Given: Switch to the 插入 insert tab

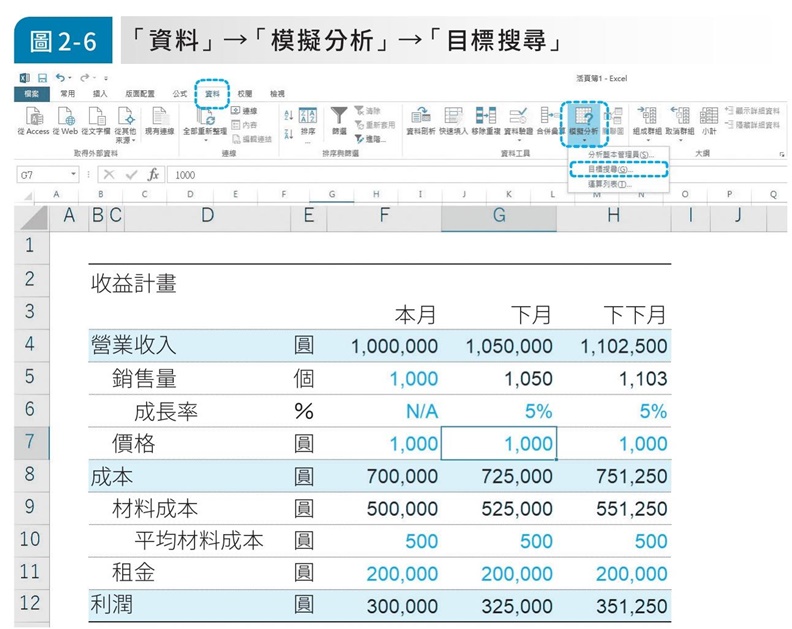Looking at the screenshot, I should coord(100,93).
